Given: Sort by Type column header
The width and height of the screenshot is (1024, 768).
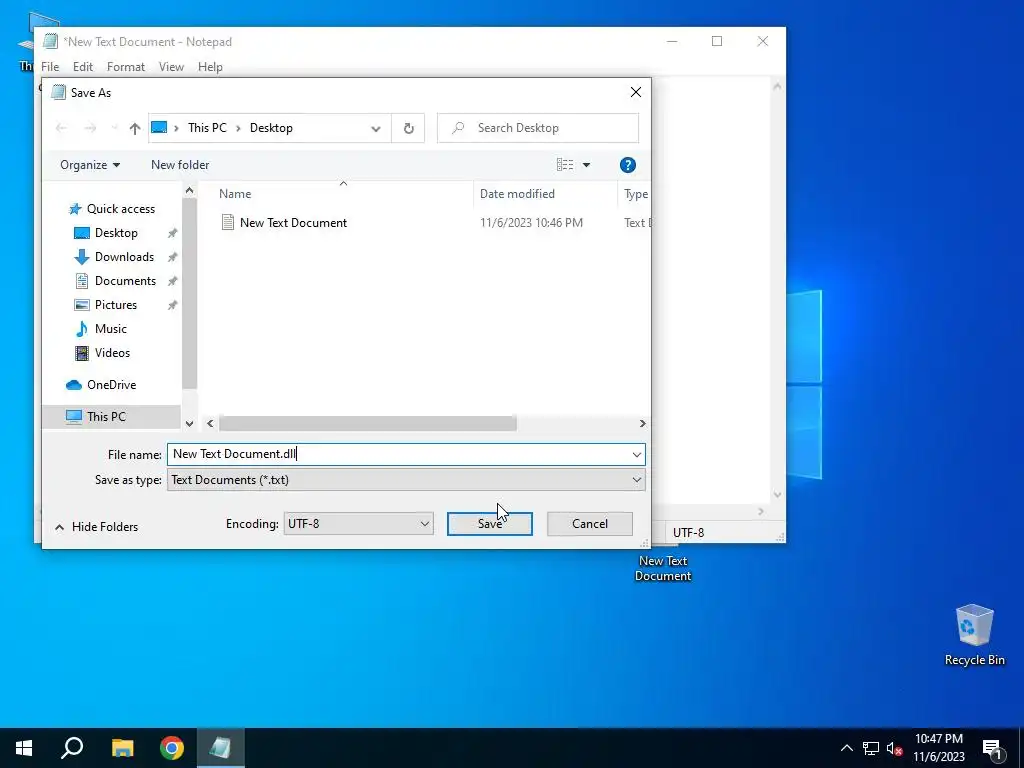Looking at the screenshot, I should (636, 194).
